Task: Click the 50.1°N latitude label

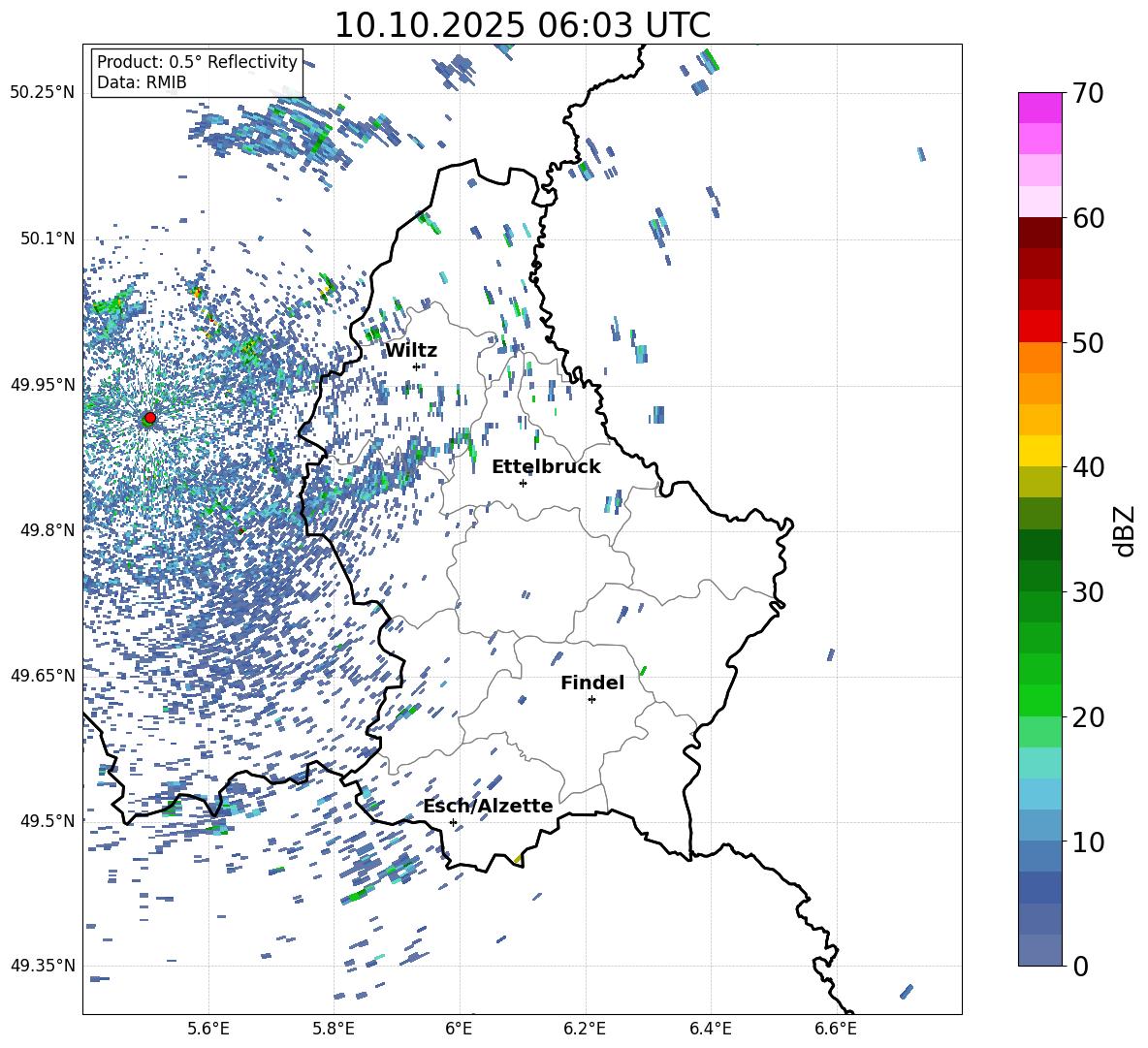Action: coord(48,238)
